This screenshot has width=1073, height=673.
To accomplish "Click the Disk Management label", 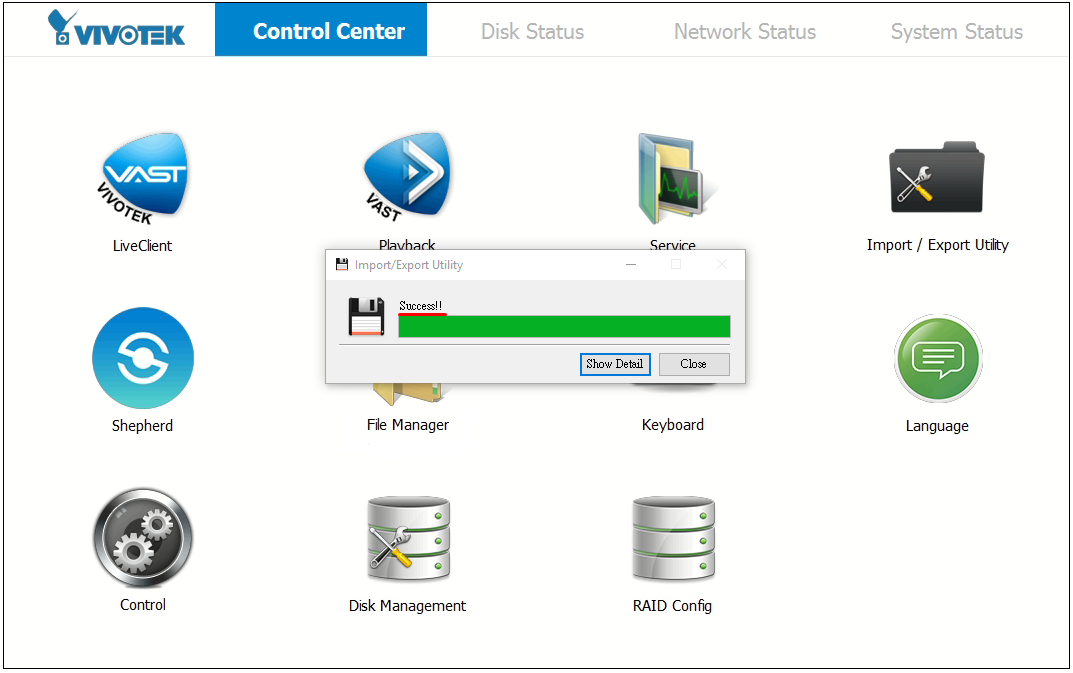I will (x=407, y=606).
